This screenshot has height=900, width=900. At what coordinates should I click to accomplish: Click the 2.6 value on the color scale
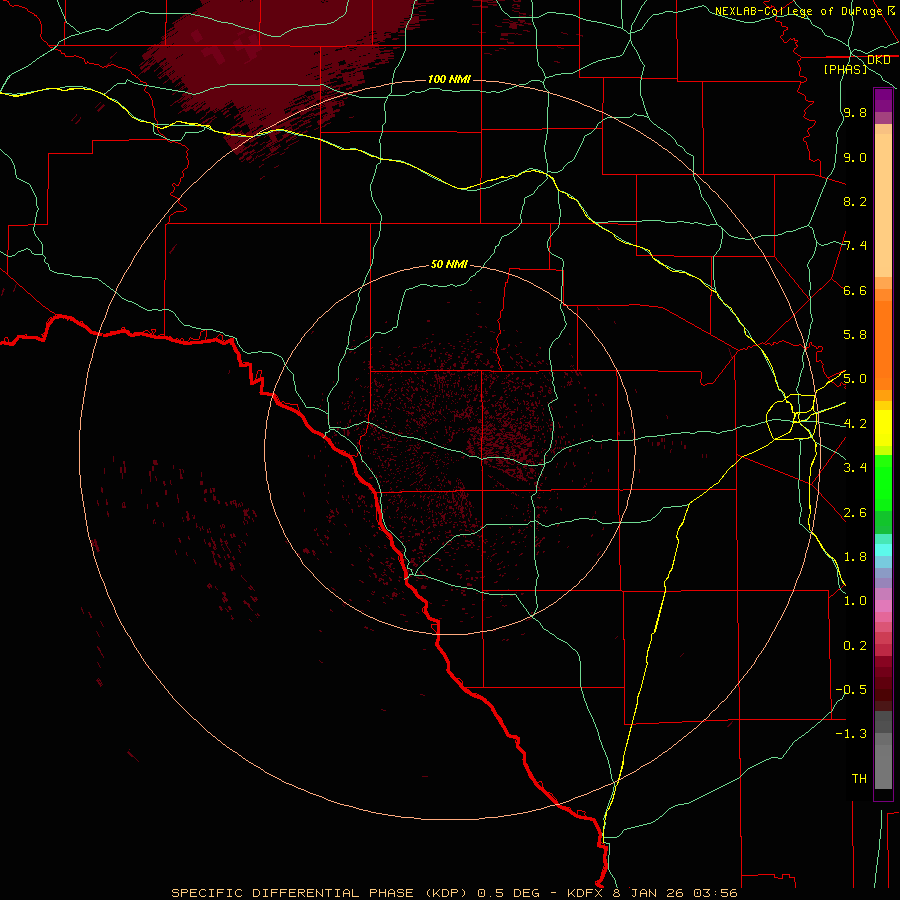[855, 513]
